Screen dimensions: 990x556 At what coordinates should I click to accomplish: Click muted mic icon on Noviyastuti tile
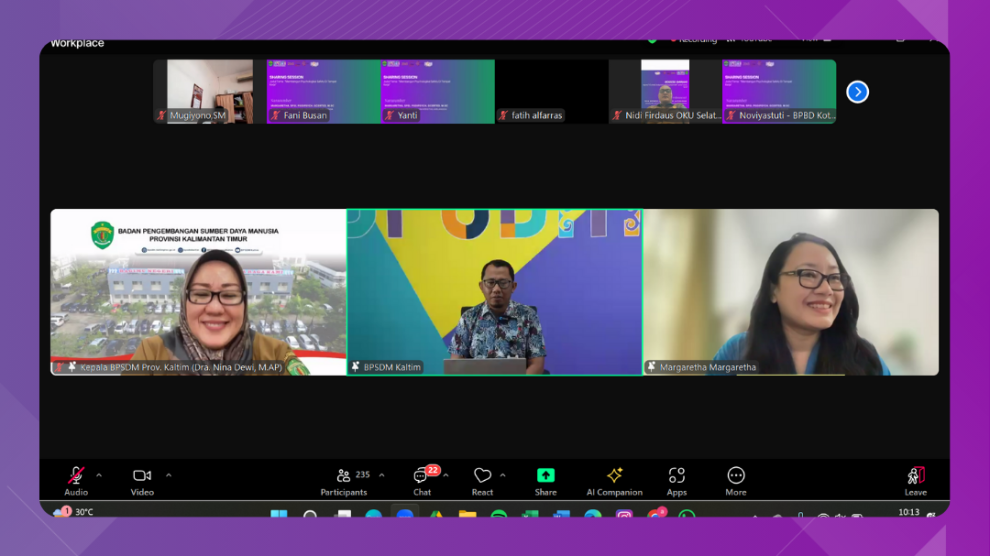pos(731,115)
